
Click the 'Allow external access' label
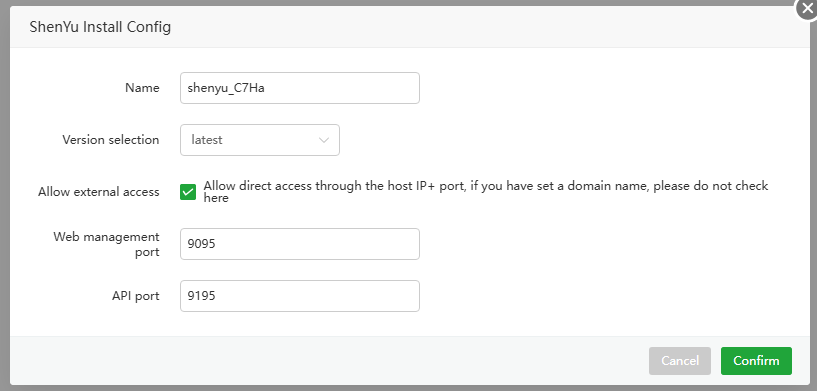tap(98, 192)
